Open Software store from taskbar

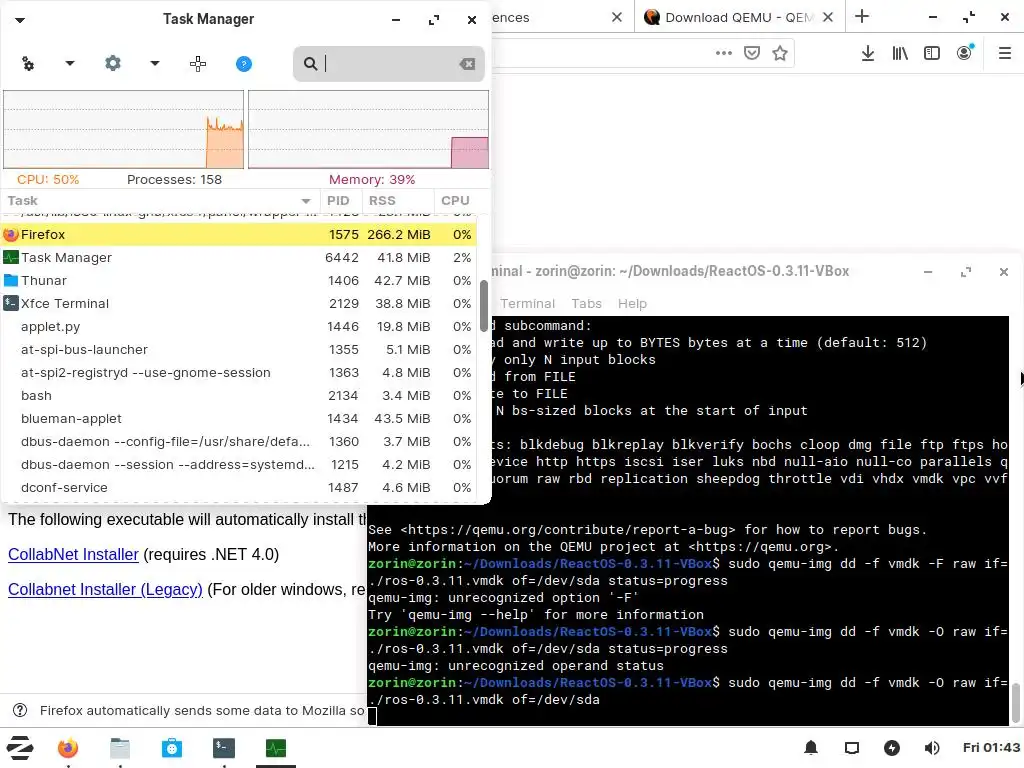(x=172, y=748)
